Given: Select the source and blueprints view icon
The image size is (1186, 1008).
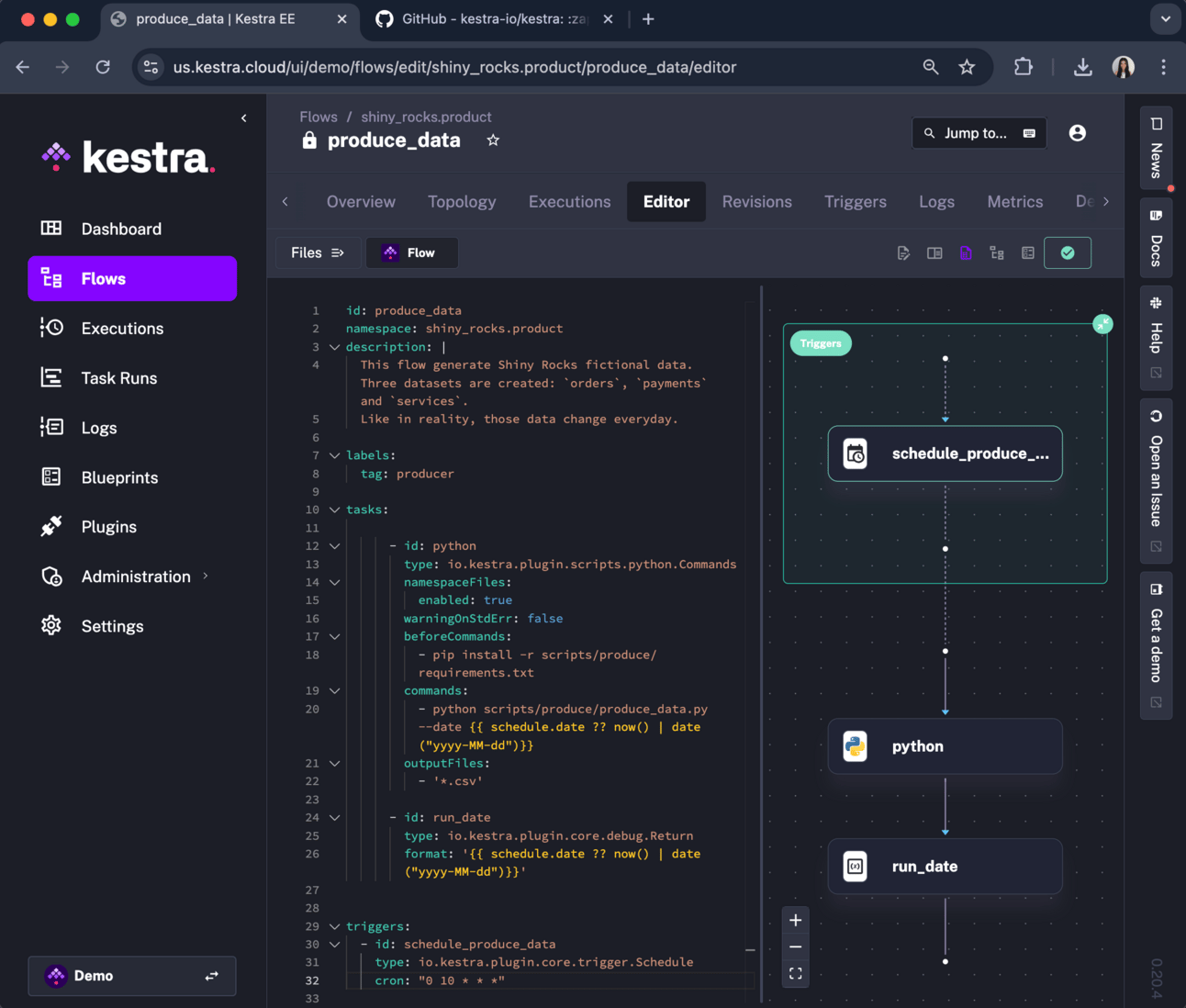Looking at the screenshot, I should point(1028,252).
